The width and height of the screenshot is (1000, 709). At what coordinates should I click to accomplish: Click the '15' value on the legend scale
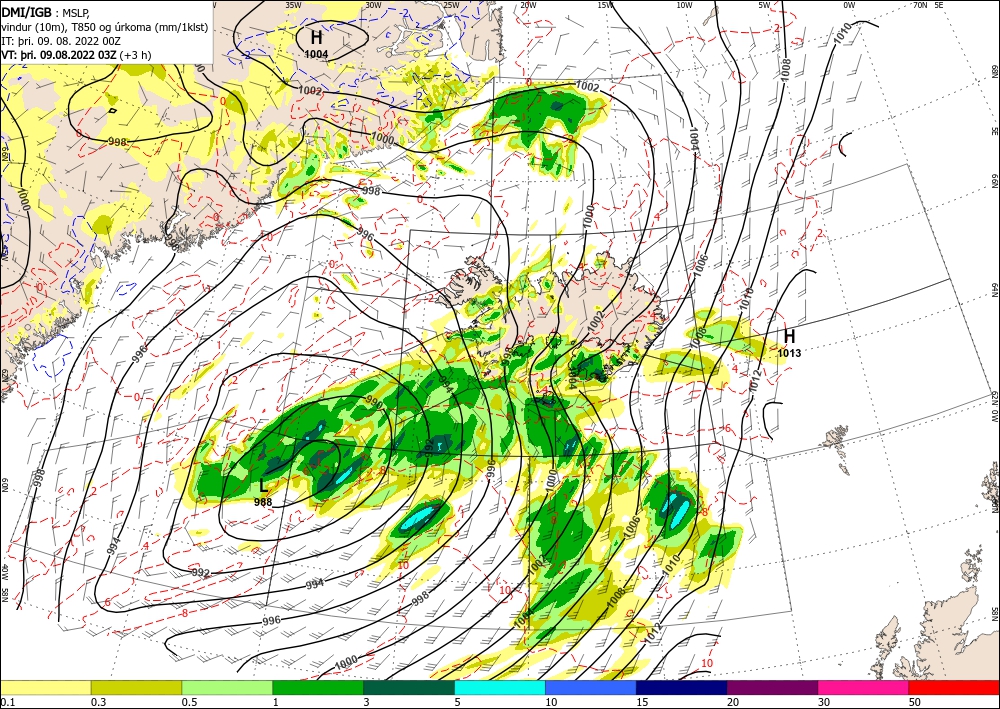click(642, 702)
